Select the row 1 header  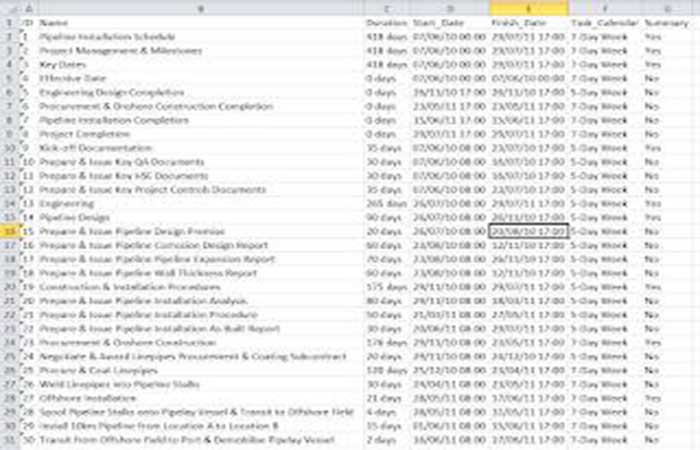point(10,23)
